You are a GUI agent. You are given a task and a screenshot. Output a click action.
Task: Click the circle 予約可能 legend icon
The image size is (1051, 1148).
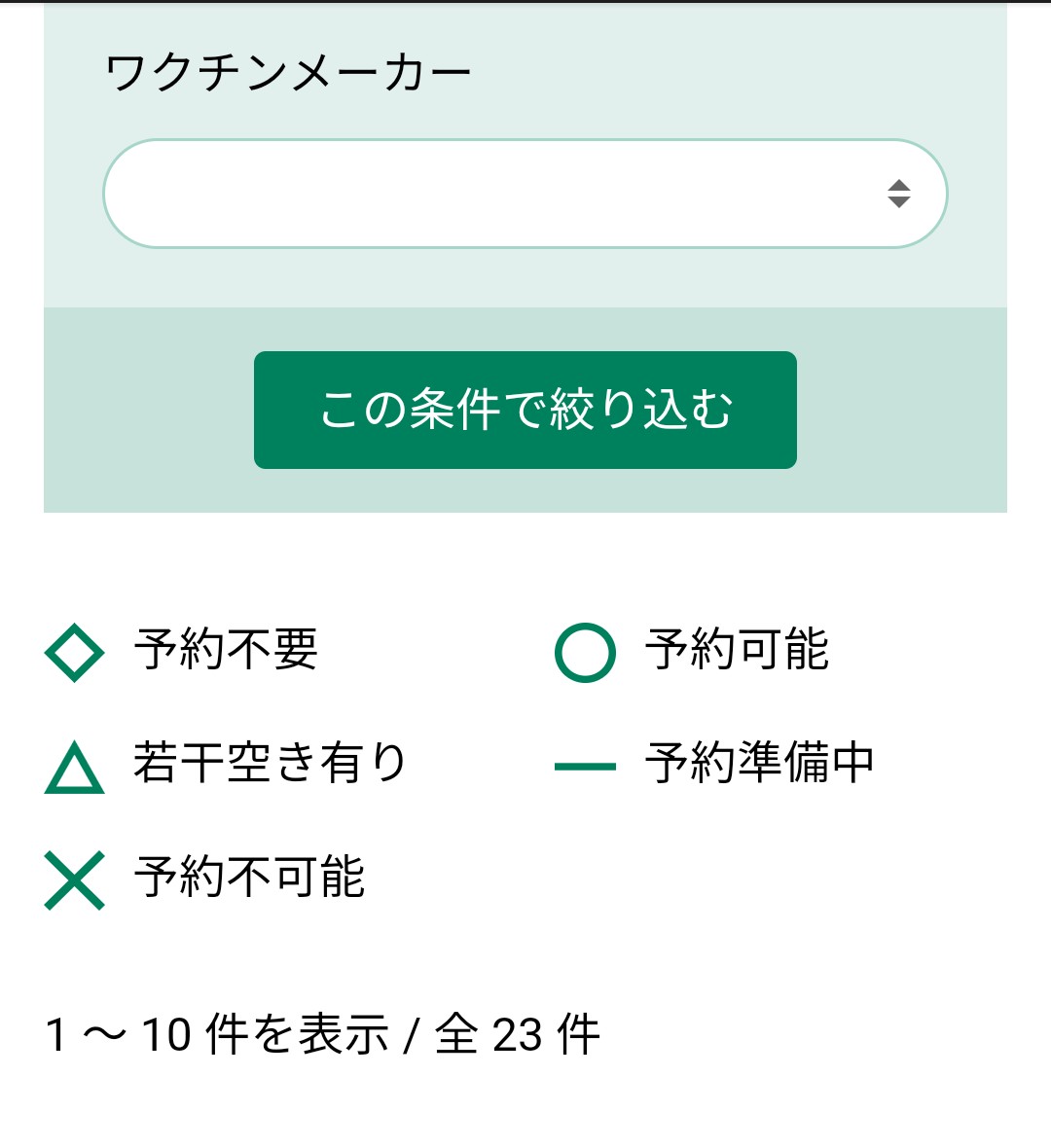click(585, 653)
